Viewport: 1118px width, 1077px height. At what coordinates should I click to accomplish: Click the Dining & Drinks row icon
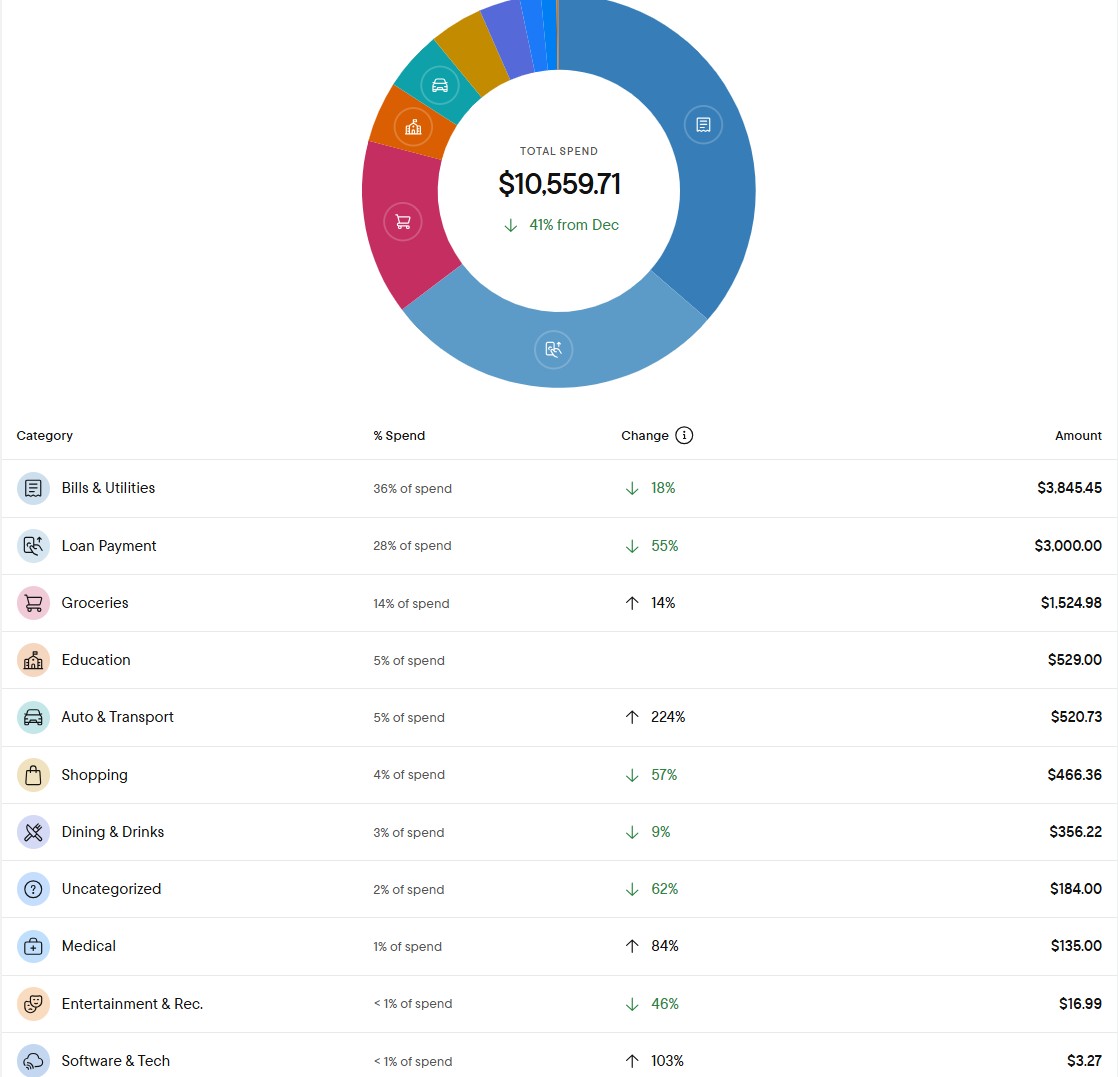[33, 832]
